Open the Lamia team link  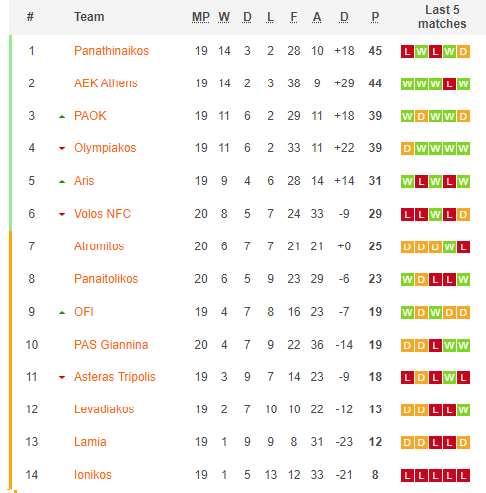point(90,442)
